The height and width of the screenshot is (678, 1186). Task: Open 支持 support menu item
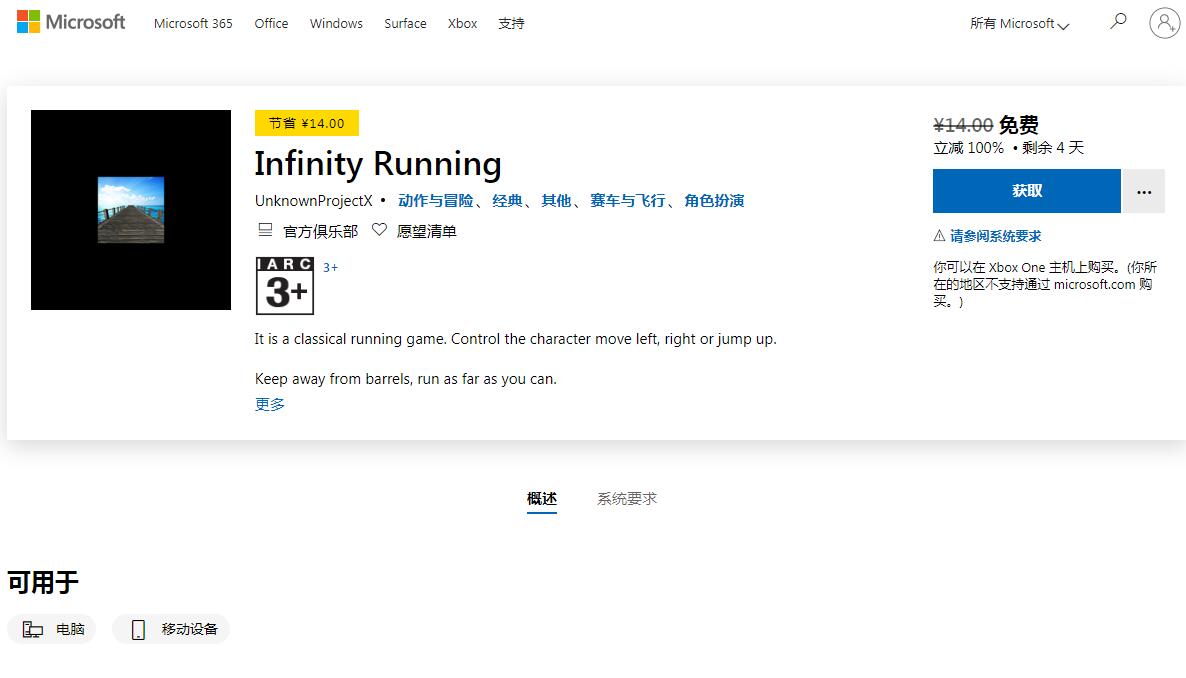click(x=511, y=23)
